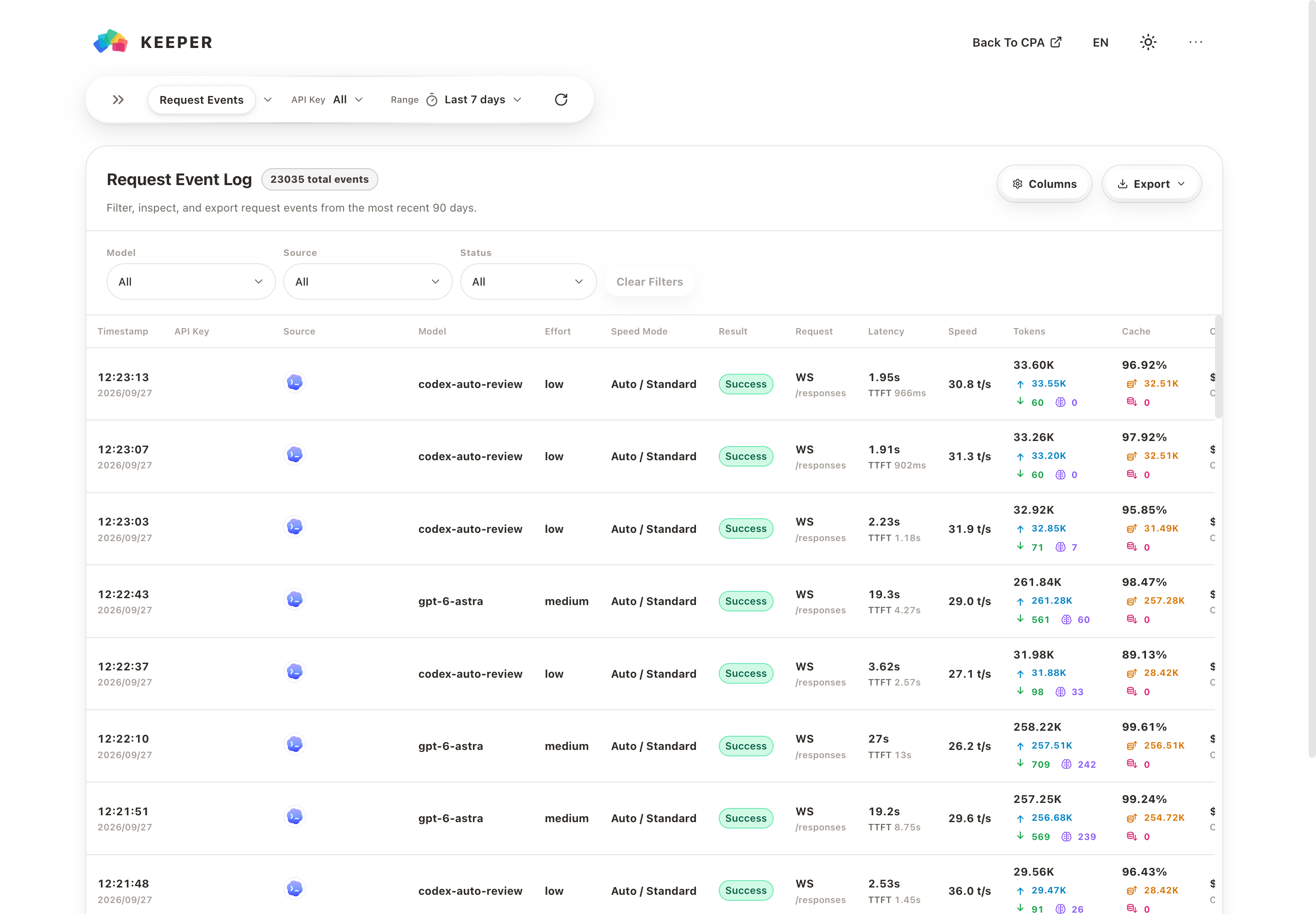Click output-token down arrow beside 561
Screen dimensions: 1316x914
[1020, 619]
